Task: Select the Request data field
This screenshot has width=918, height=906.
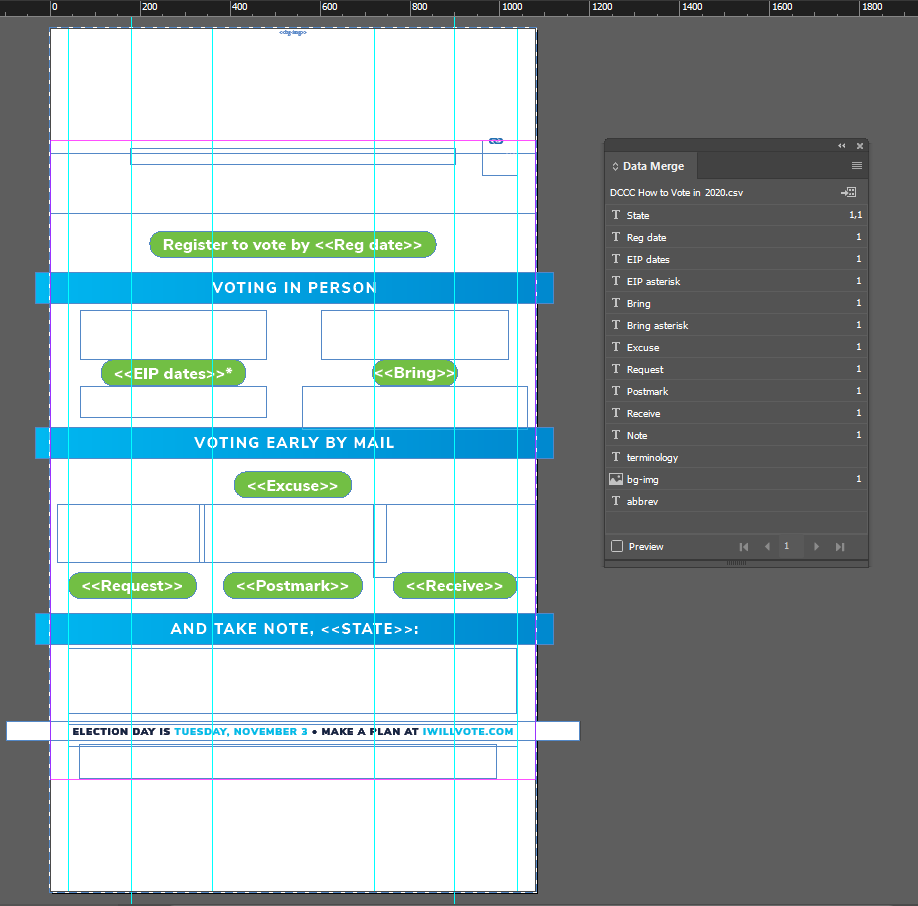Action: tap(736, 369)
